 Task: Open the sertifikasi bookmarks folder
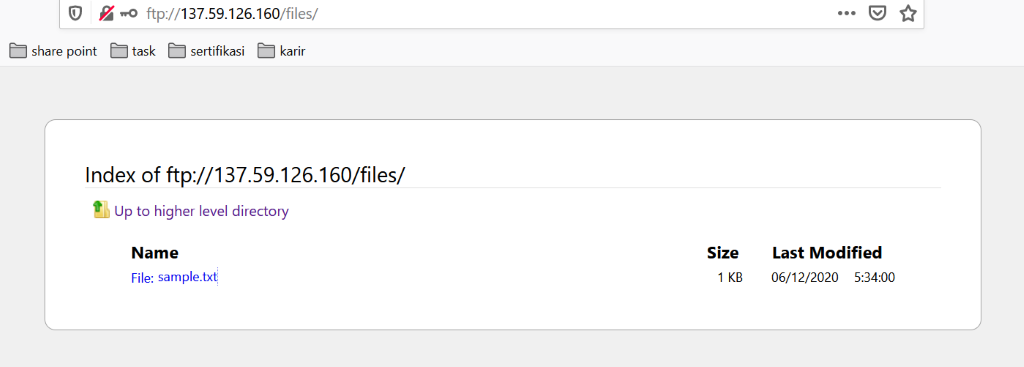[x=206, y=51]
